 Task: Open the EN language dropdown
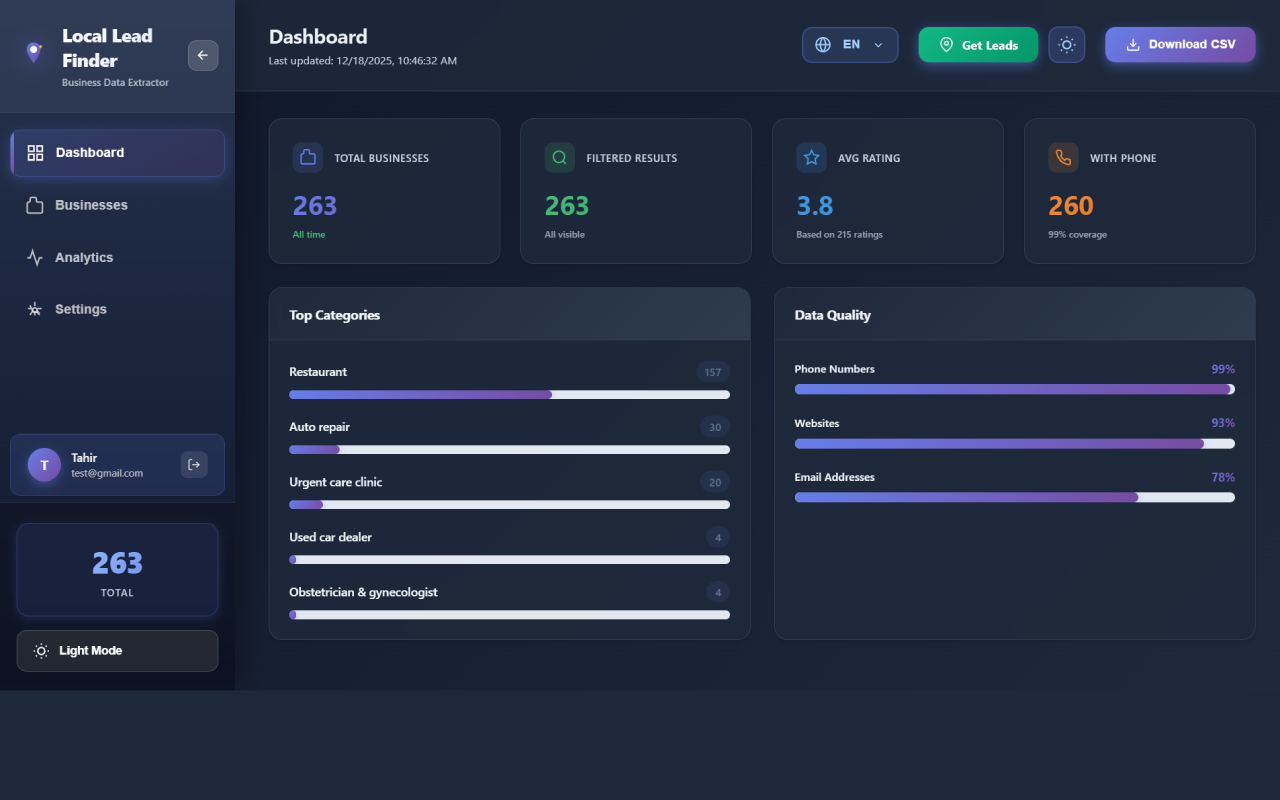(850, 45)
